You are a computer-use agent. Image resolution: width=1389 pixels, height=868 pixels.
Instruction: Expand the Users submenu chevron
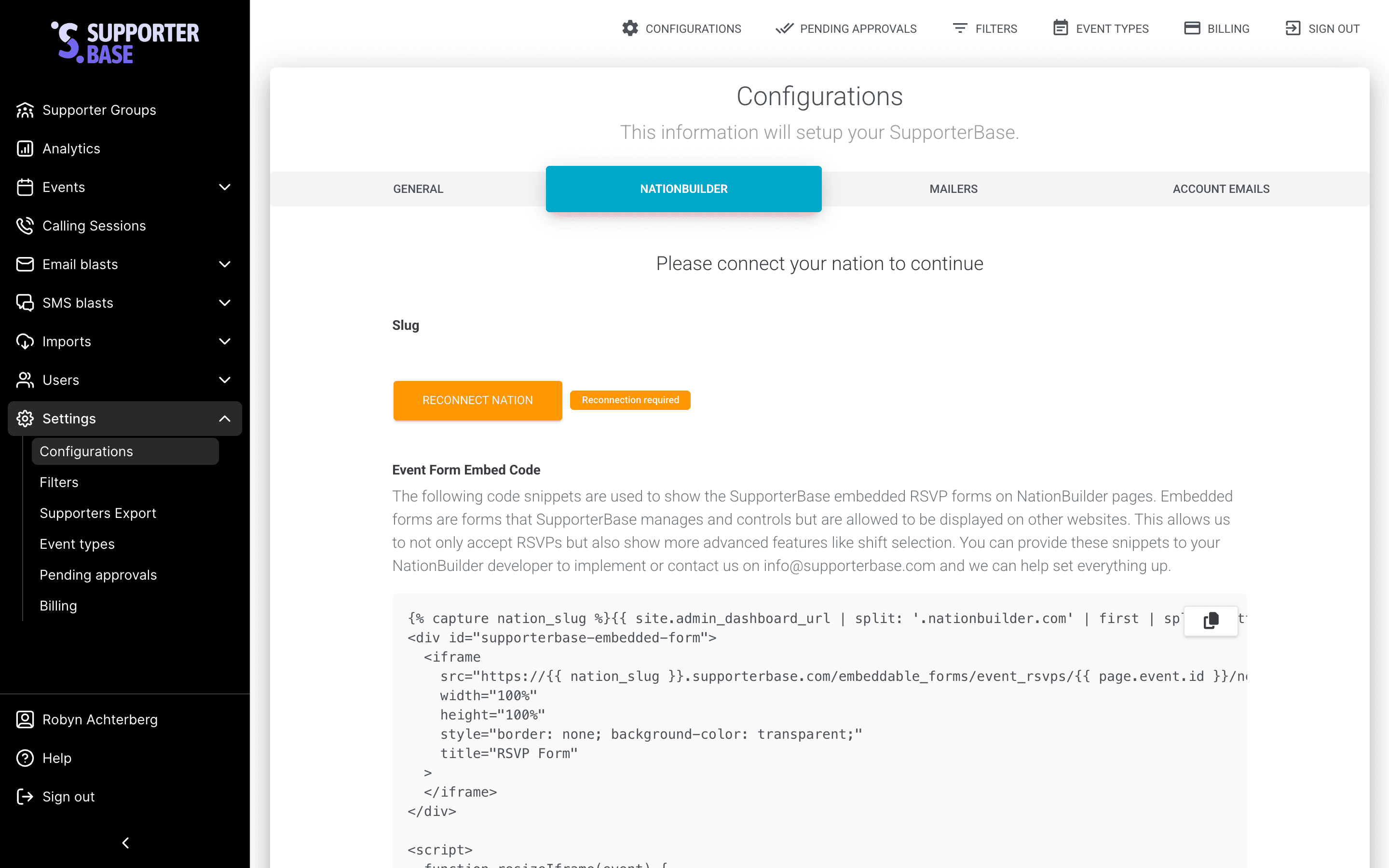[x=224, y=380]
